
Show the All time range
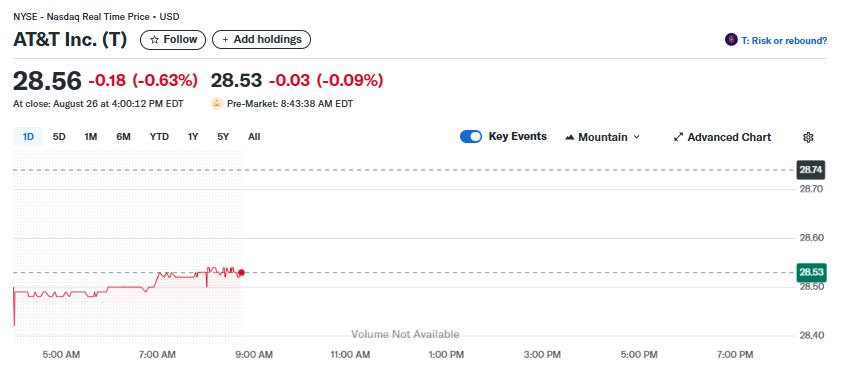254,137
